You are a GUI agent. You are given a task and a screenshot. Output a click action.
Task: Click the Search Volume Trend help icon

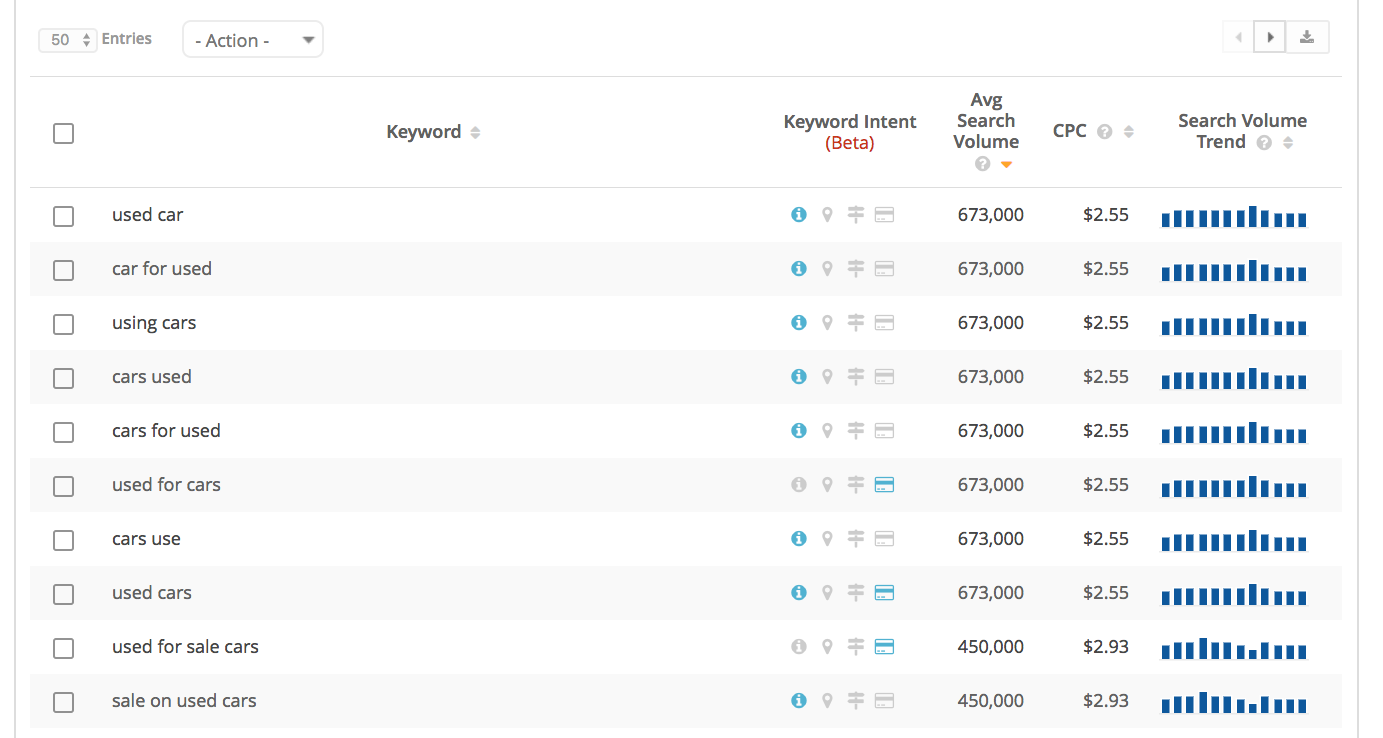tap(1264, 143)
